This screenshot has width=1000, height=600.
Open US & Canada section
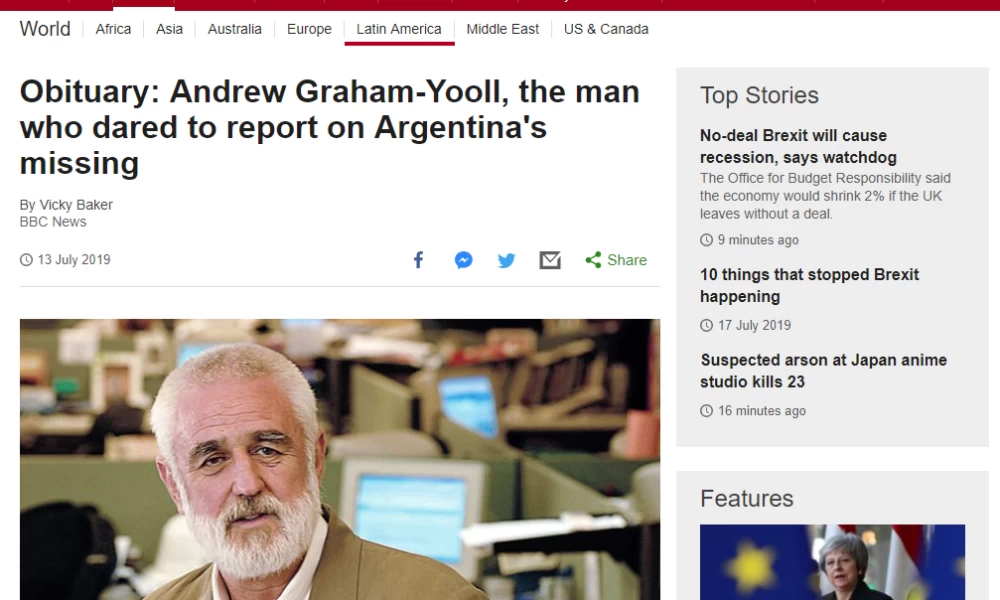pos(606,29)
